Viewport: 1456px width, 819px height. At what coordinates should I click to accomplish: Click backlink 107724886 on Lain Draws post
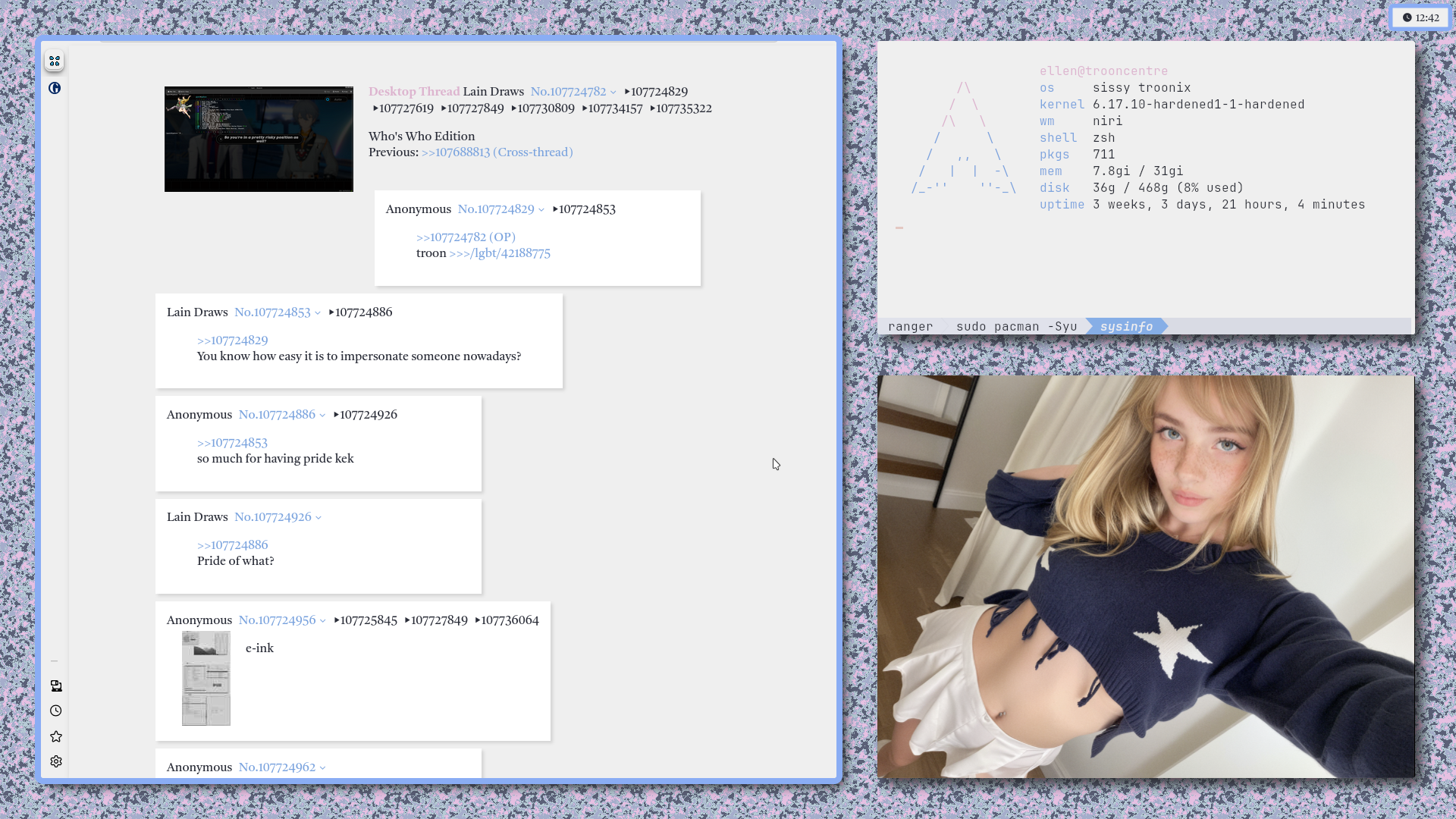click(363, 312)
